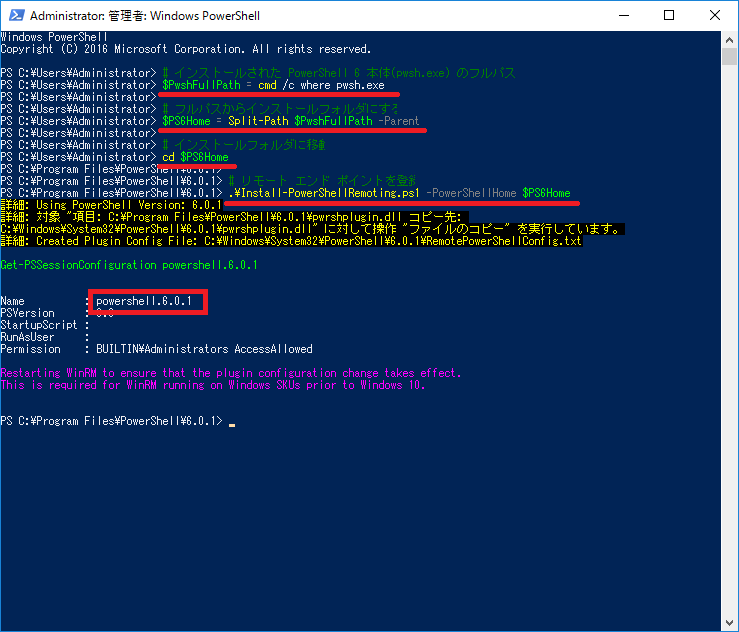Click the scrollbar down arrow
The image size is (739, 632).
pyautogui.click(x=730, y=623)
